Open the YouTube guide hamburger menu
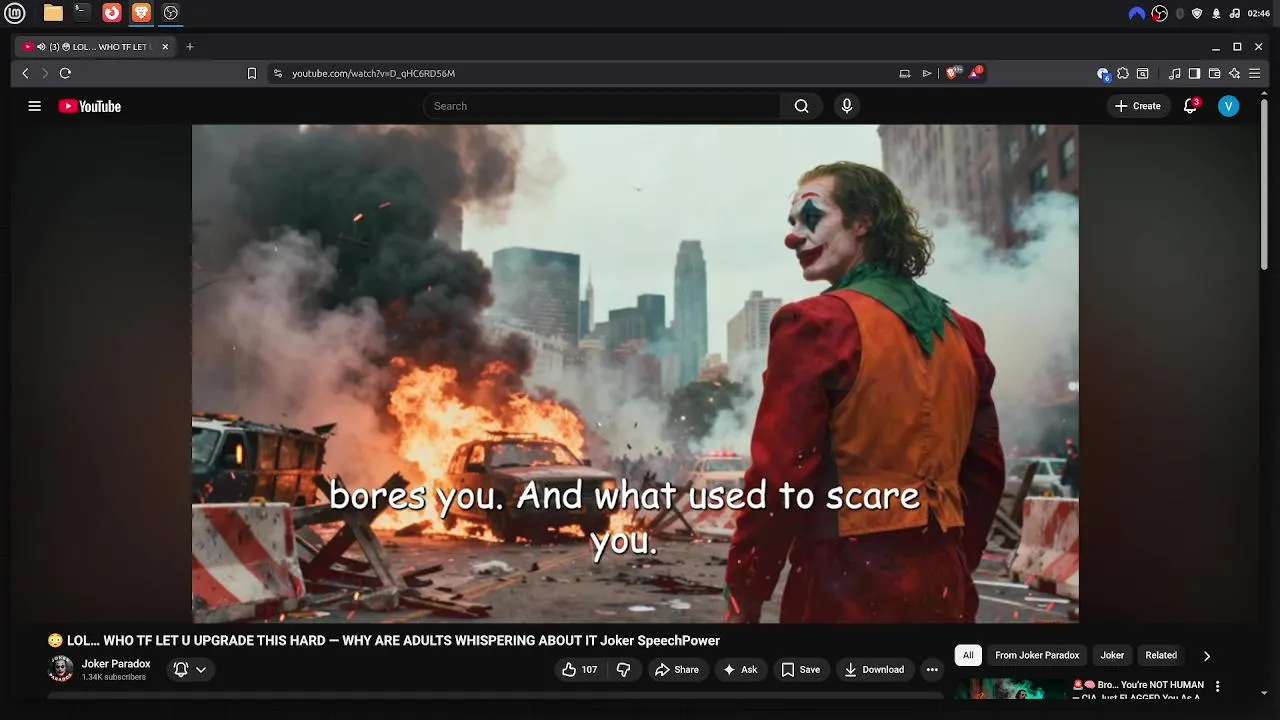 [34, 106]
